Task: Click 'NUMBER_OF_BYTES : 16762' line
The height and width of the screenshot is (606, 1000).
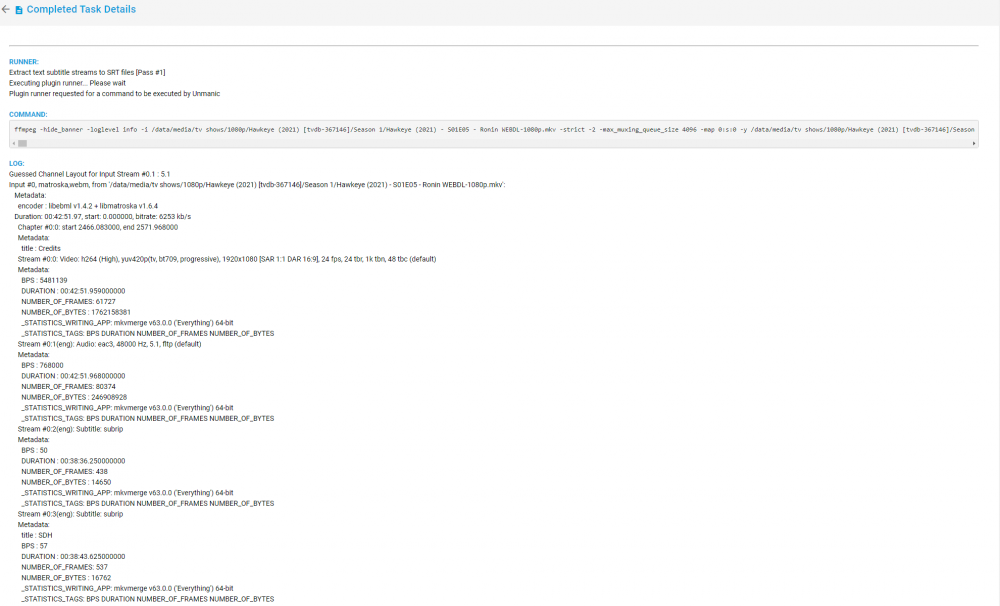Action: click(66, 578)
